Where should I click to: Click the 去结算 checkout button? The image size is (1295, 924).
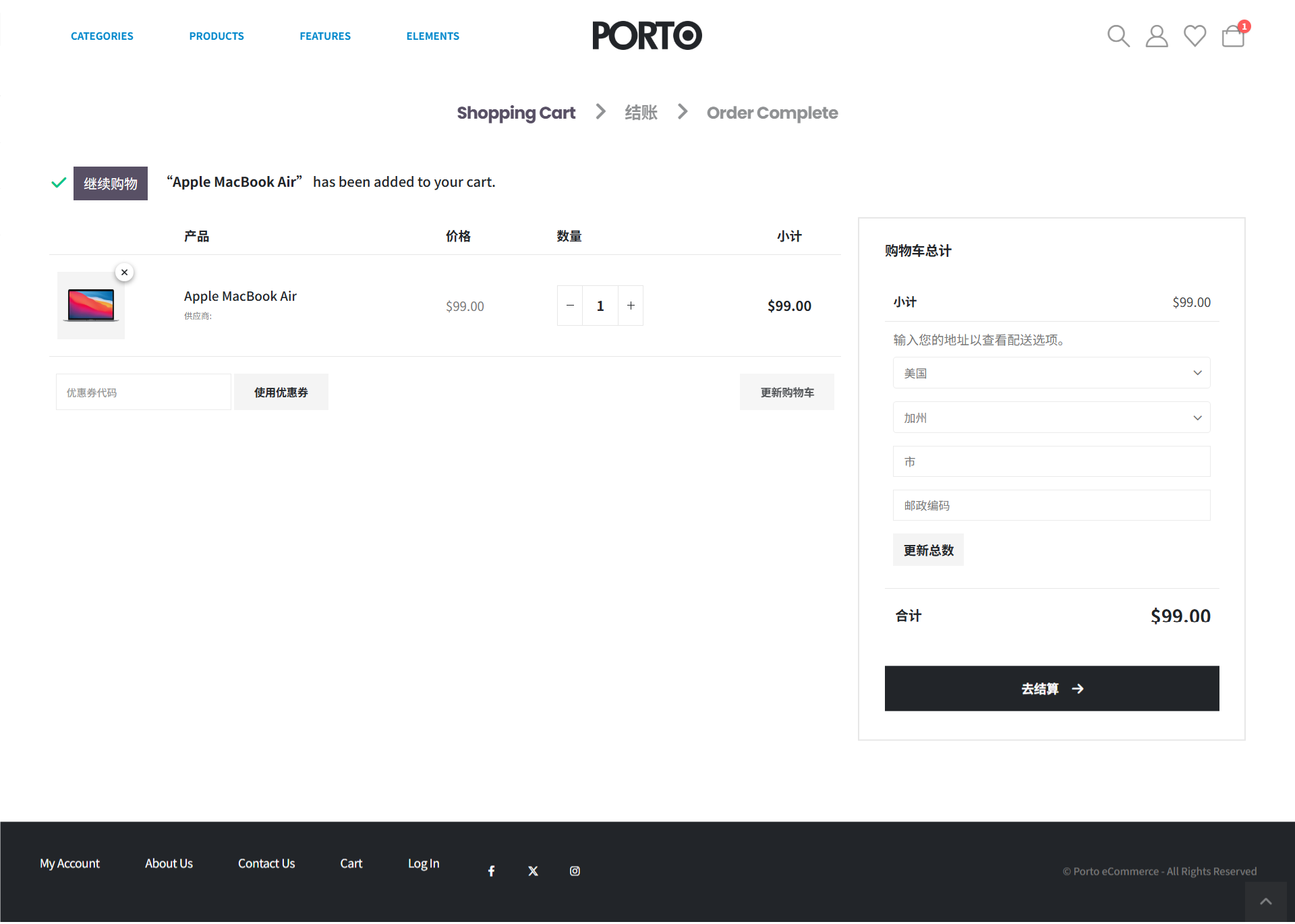point(1052,689)
